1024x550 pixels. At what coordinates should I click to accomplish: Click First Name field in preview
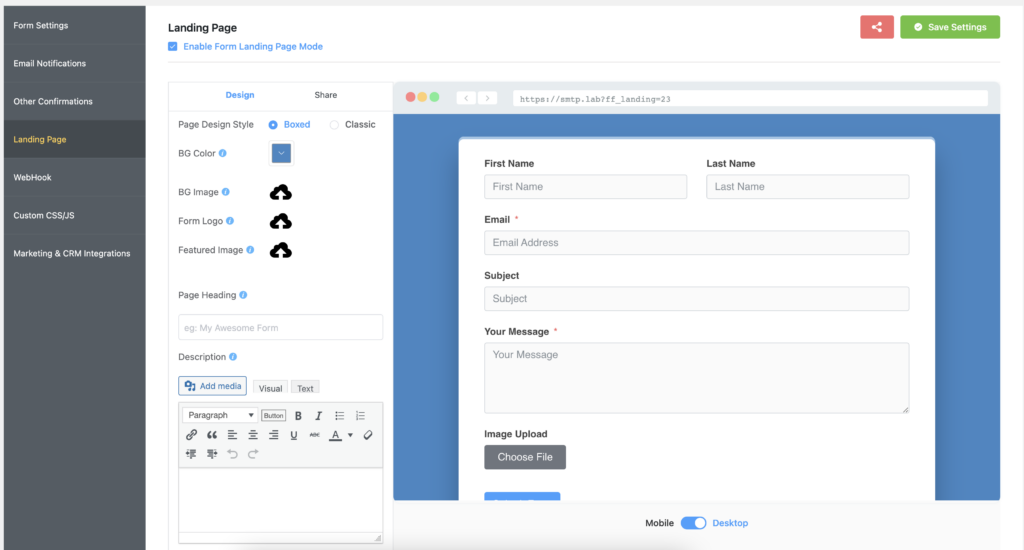tap(585, 186)
